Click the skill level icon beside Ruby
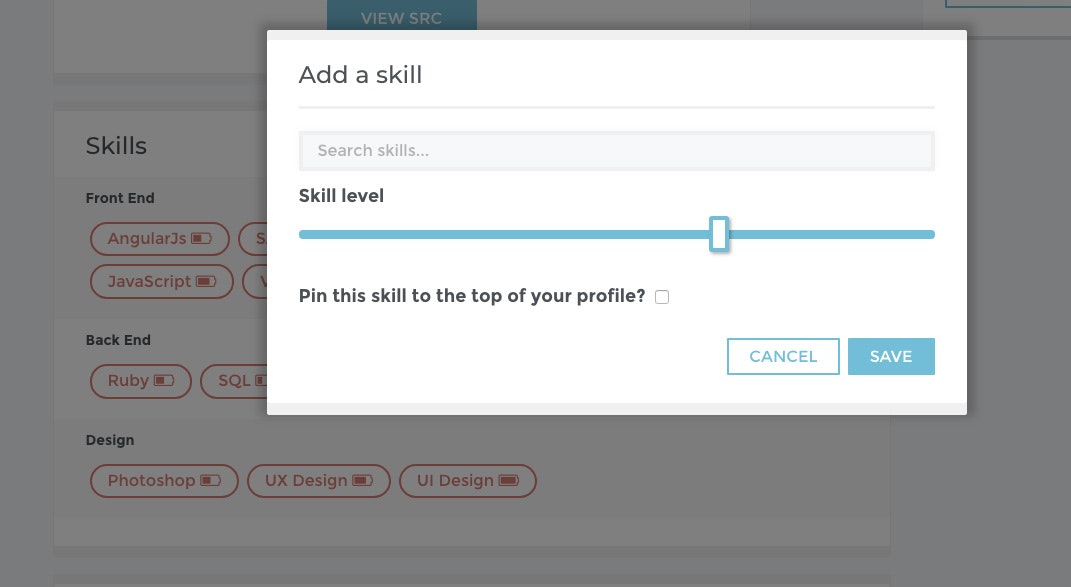The width and height of the screenshot is (1071, 587). (x=163, y=381)
